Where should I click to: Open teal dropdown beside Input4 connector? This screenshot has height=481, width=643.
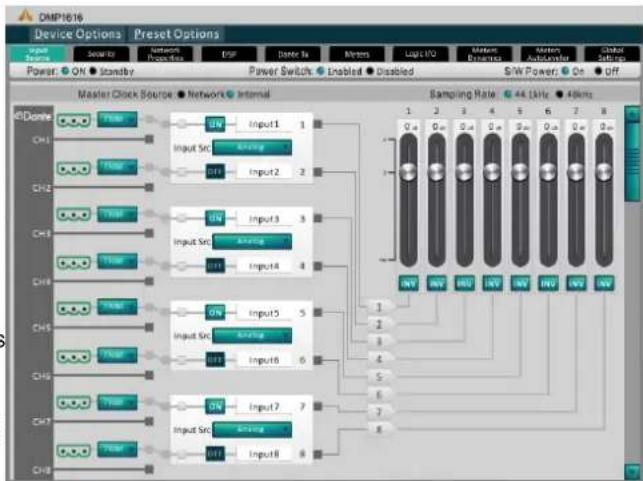[x=117, y=261]
